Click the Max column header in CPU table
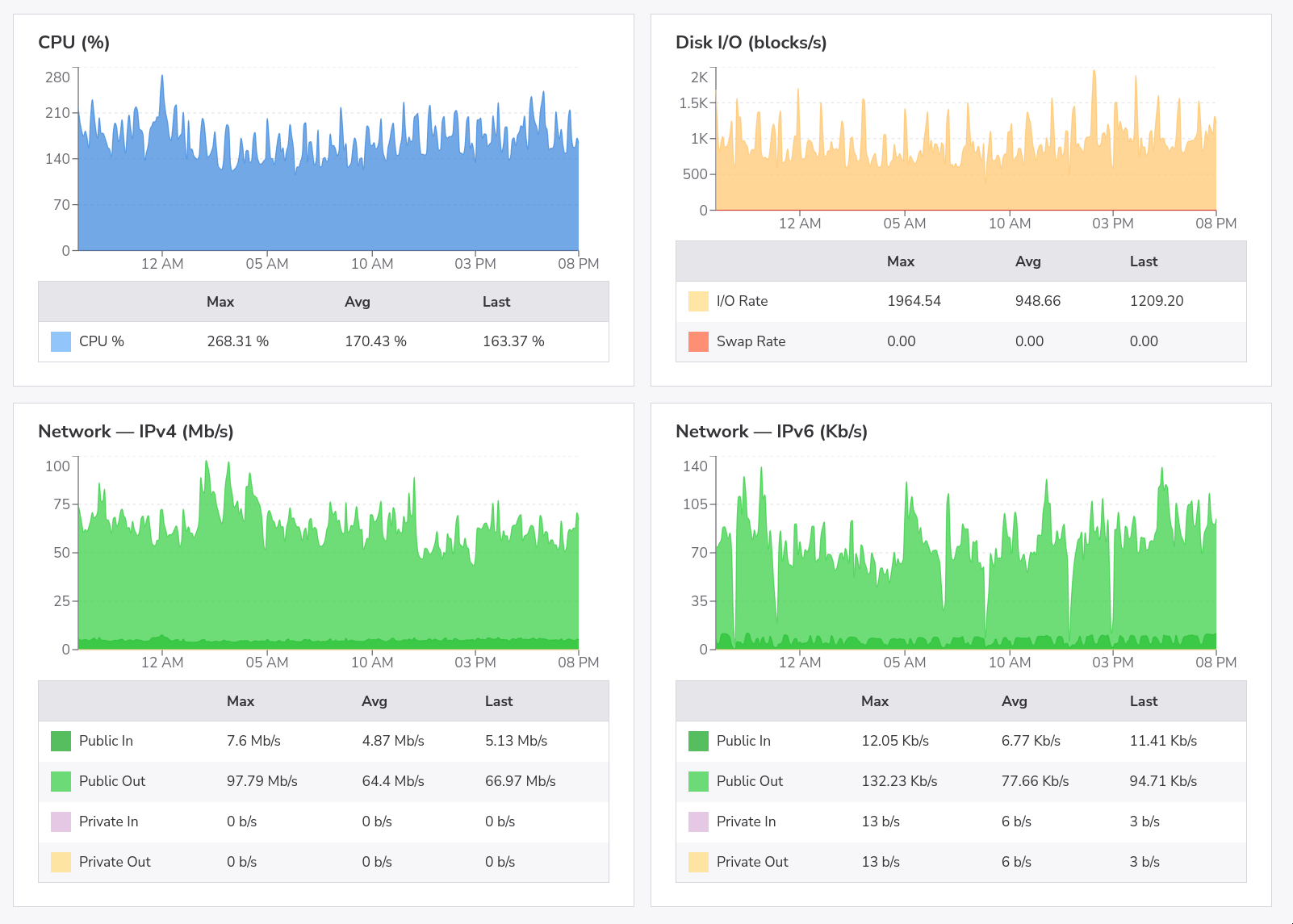The width and height of the screenshot is (1293, 924). click(220, 302)
